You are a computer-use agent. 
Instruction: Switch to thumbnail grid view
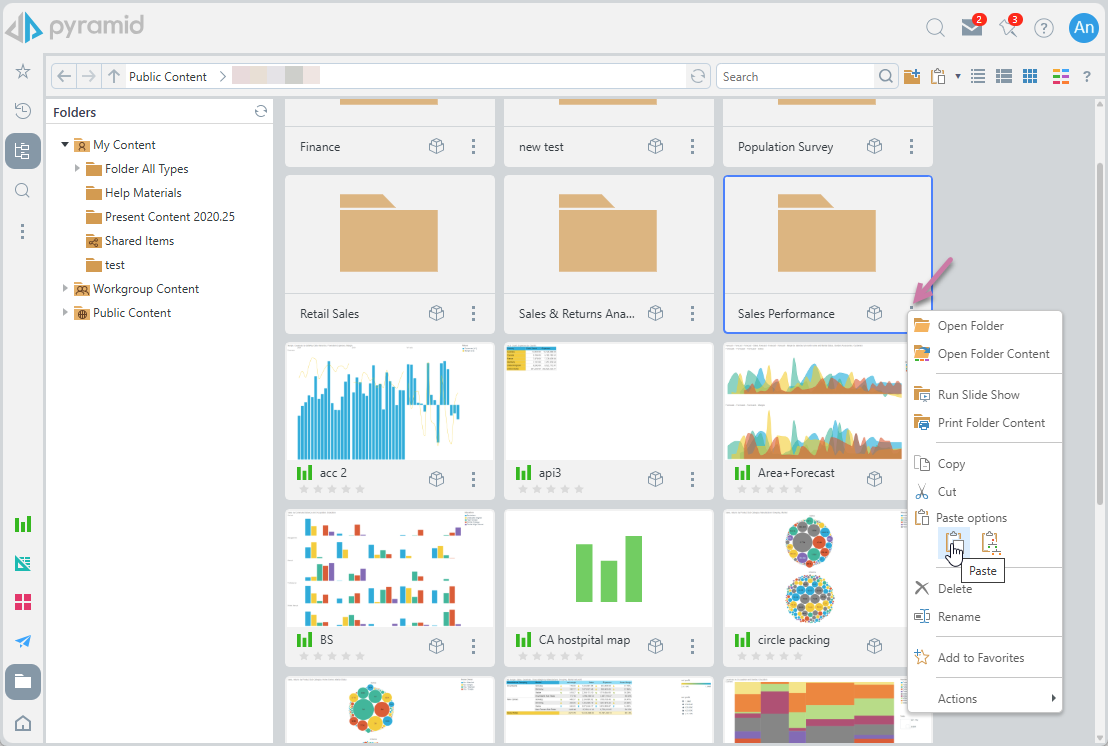1029,77
